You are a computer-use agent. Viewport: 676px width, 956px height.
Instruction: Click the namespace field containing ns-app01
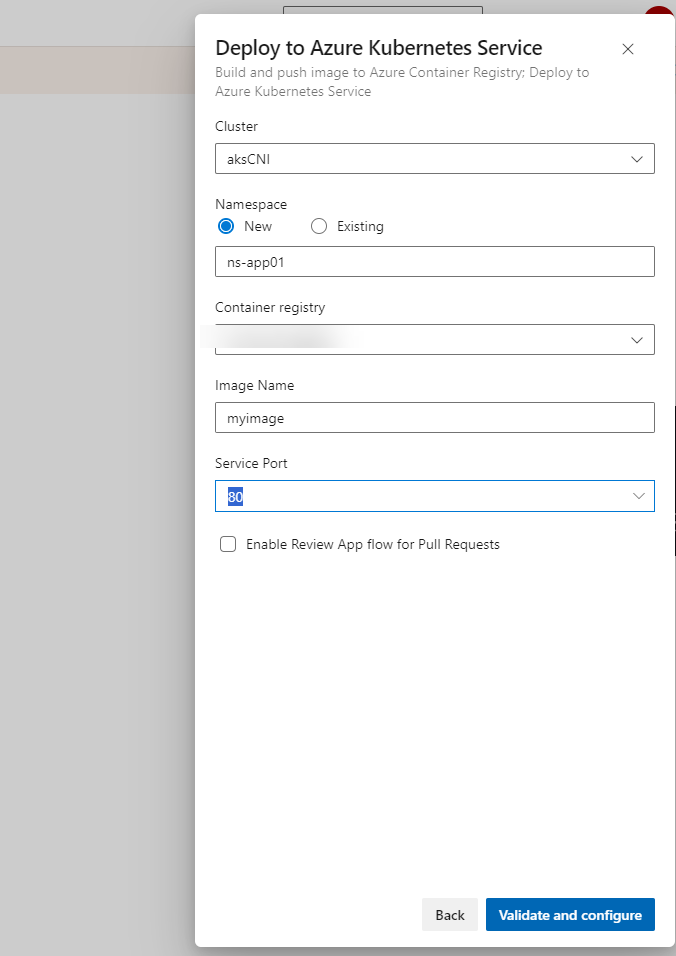pyautogui.click(x=435, y=262)
